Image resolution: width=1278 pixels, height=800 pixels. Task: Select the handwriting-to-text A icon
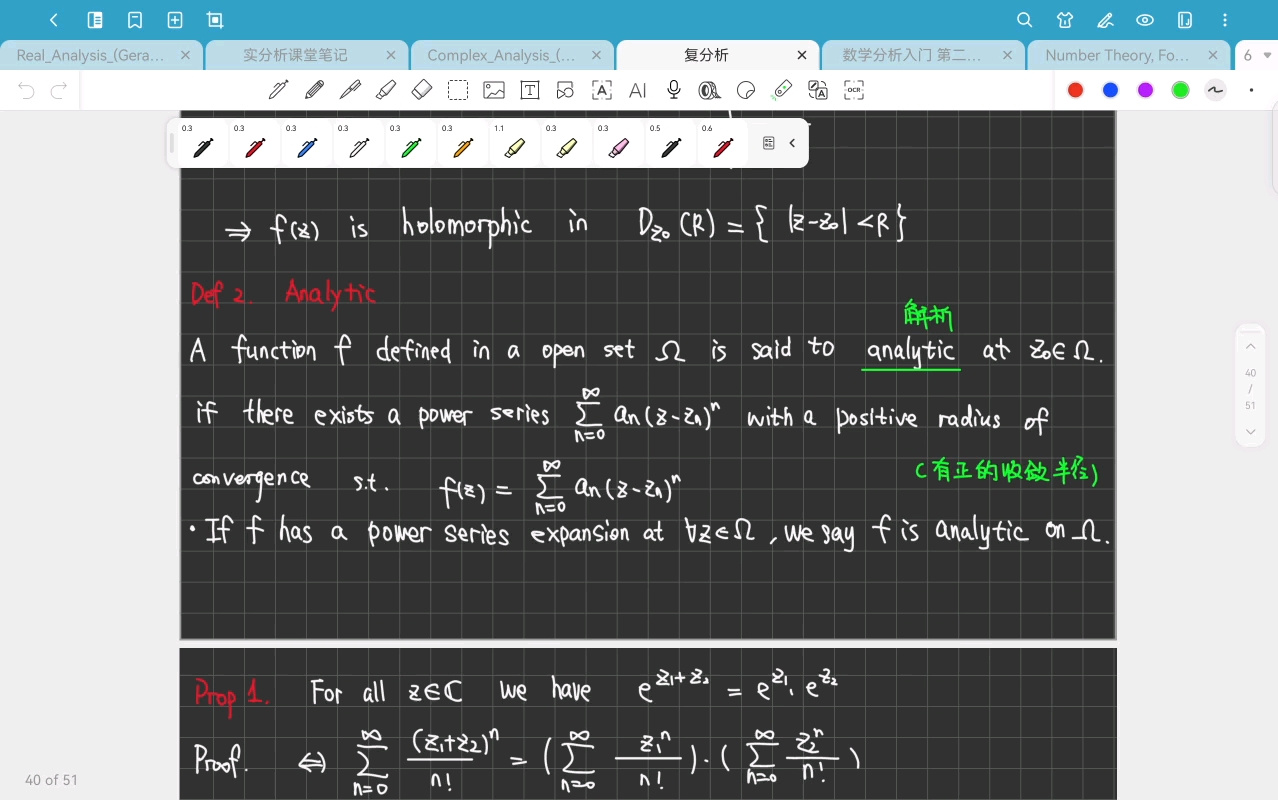[x=602, y=90]
